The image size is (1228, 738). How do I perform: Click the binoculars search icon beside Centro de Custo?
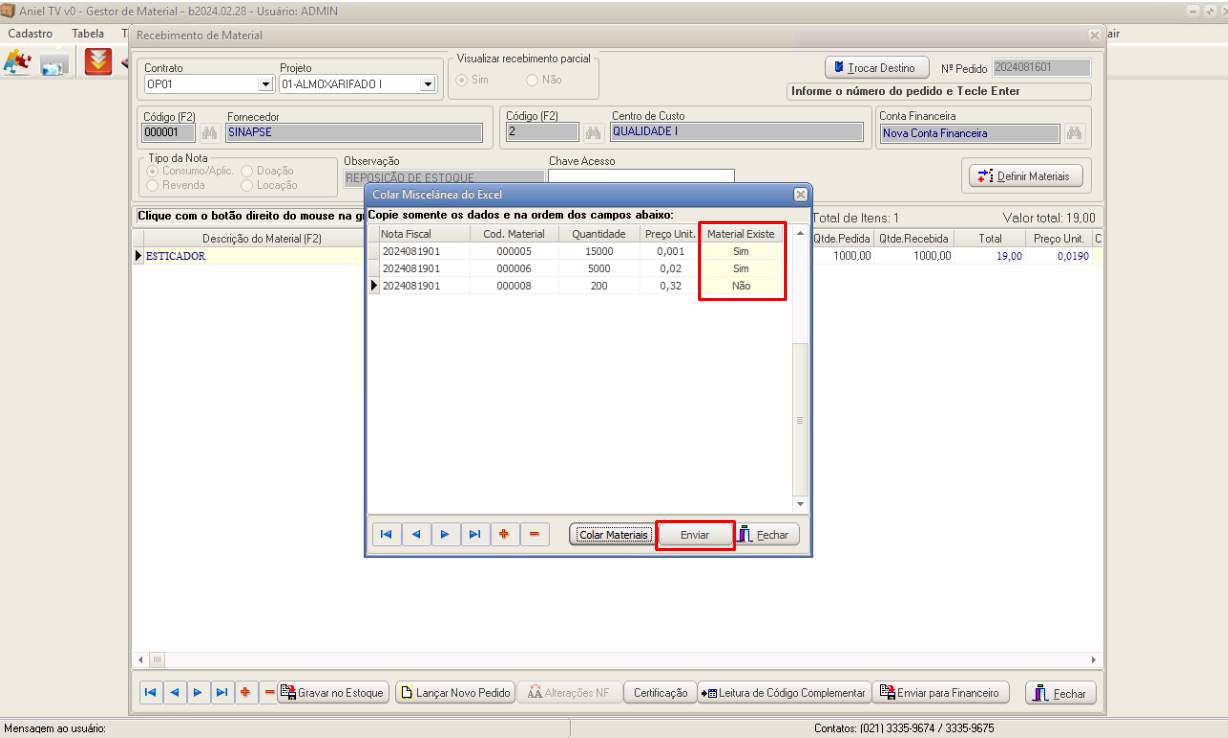pyautogui.click(x=593, y=133)
